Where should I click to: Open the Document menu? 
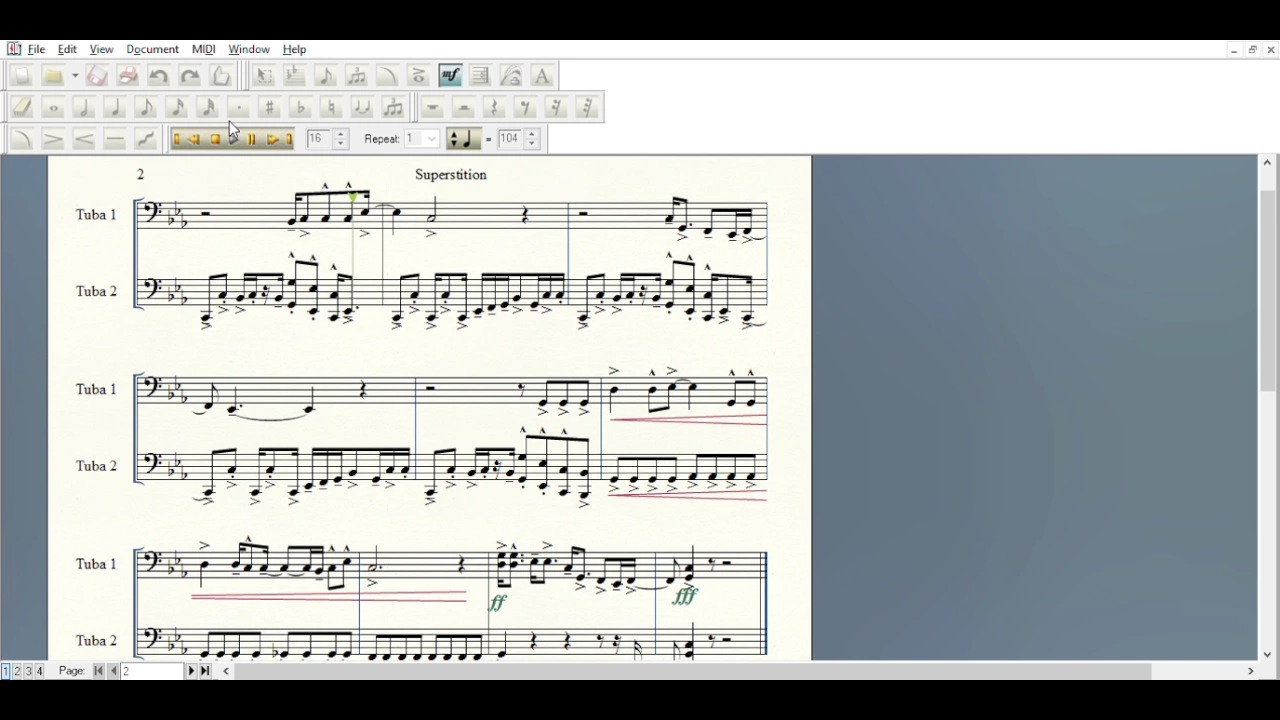point(152,49)
